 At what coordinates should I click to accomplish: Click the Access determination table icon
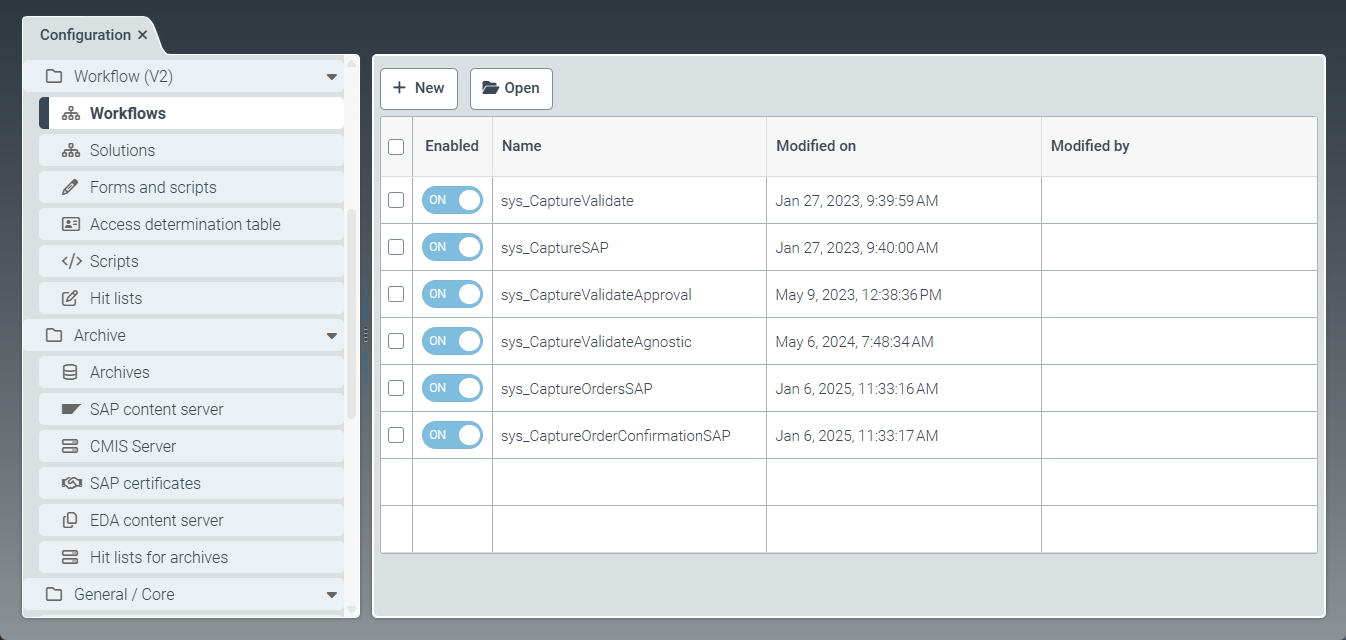[x=70, y=224]
